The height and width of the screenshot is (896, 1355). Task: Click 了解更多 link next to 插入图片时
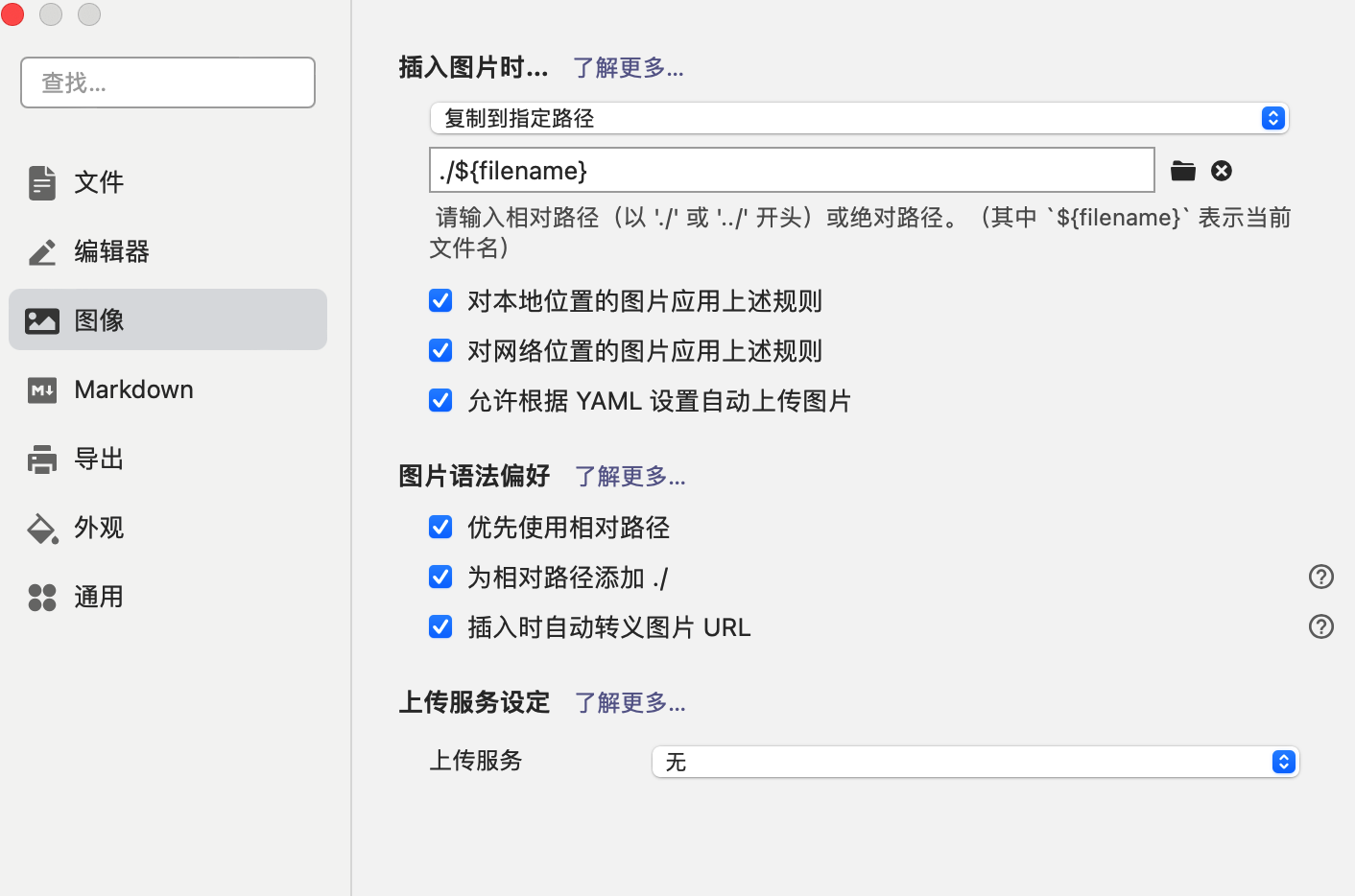(x=629, y=68)
